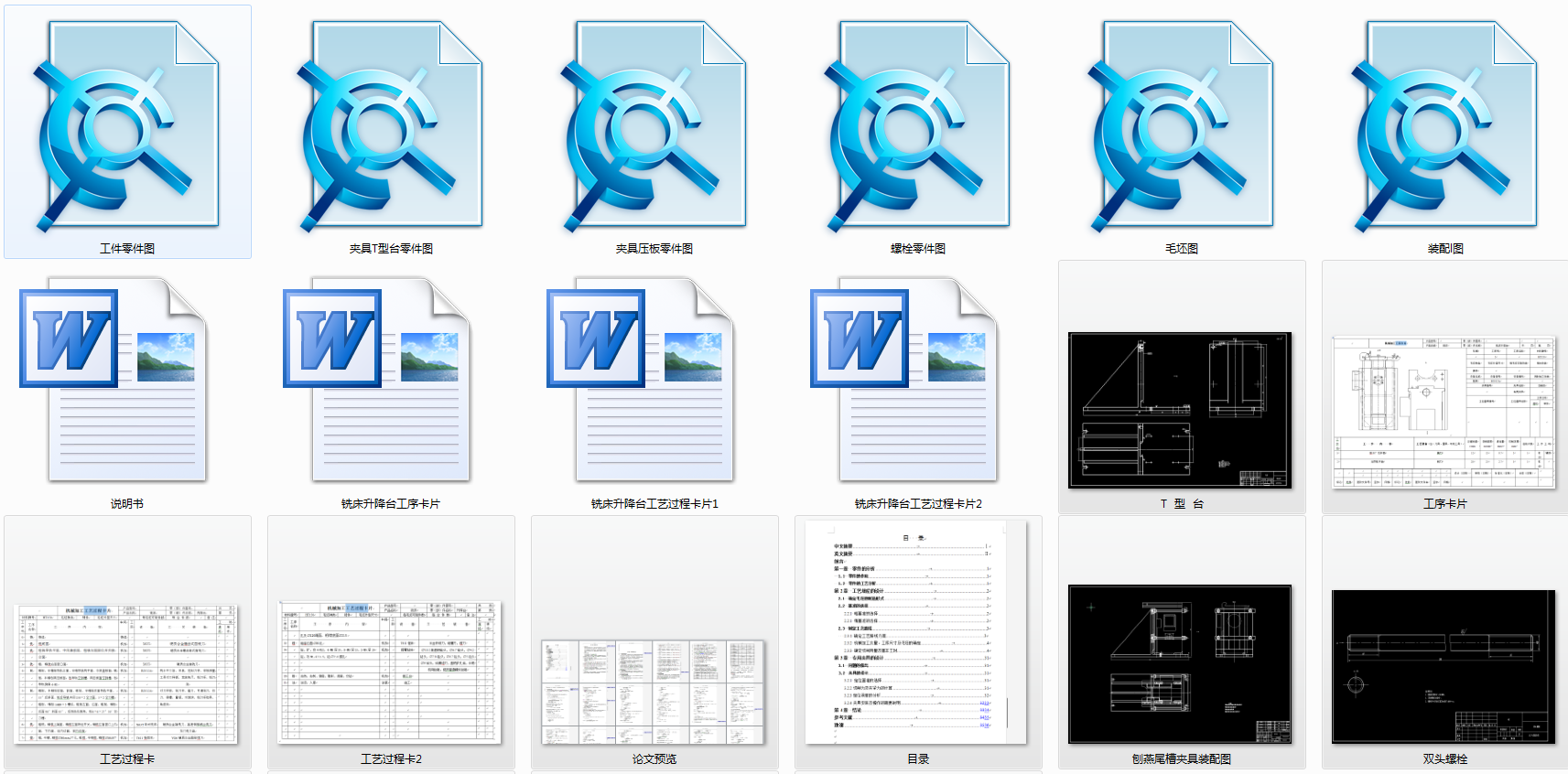The image size is (1568, 774).
Task: Select the 论文预览 pages thumbnail
Action: [x=654, y=692]
